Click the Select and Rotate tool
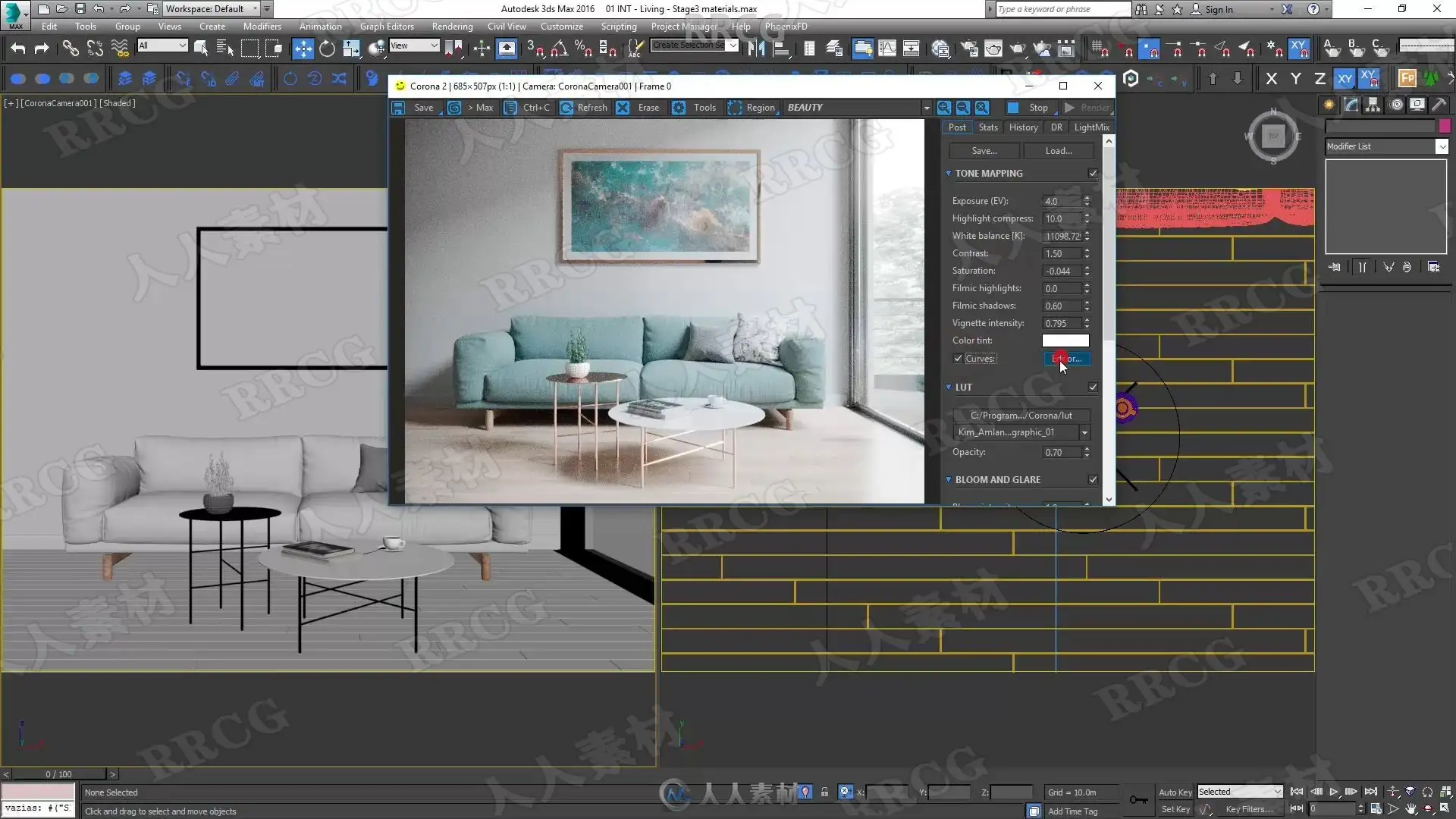Viewport: 1456px width, 819px height. tap(327, 49)
